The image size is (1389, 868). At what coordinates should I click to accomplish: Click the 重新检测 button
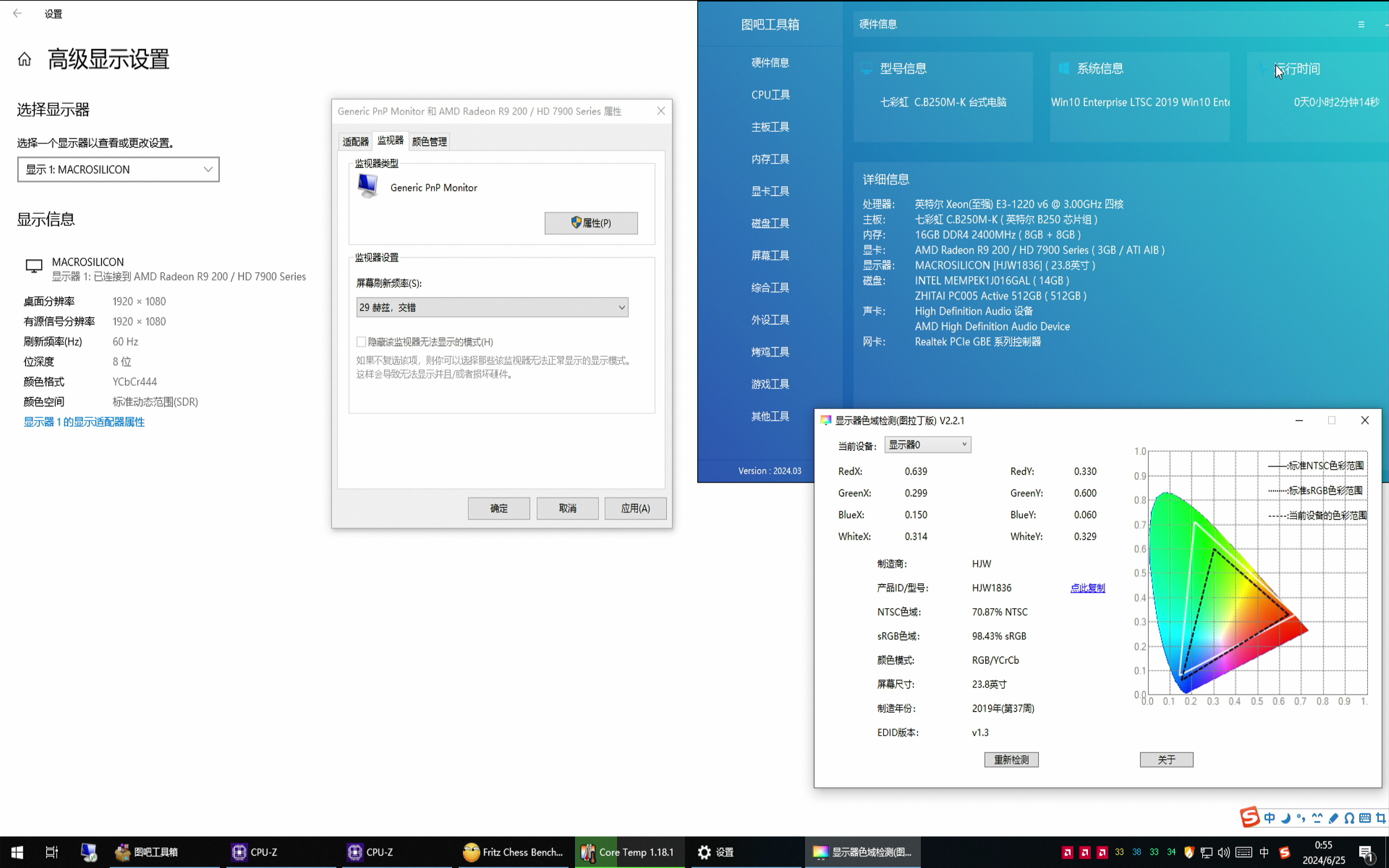[x=1011, y=759]
